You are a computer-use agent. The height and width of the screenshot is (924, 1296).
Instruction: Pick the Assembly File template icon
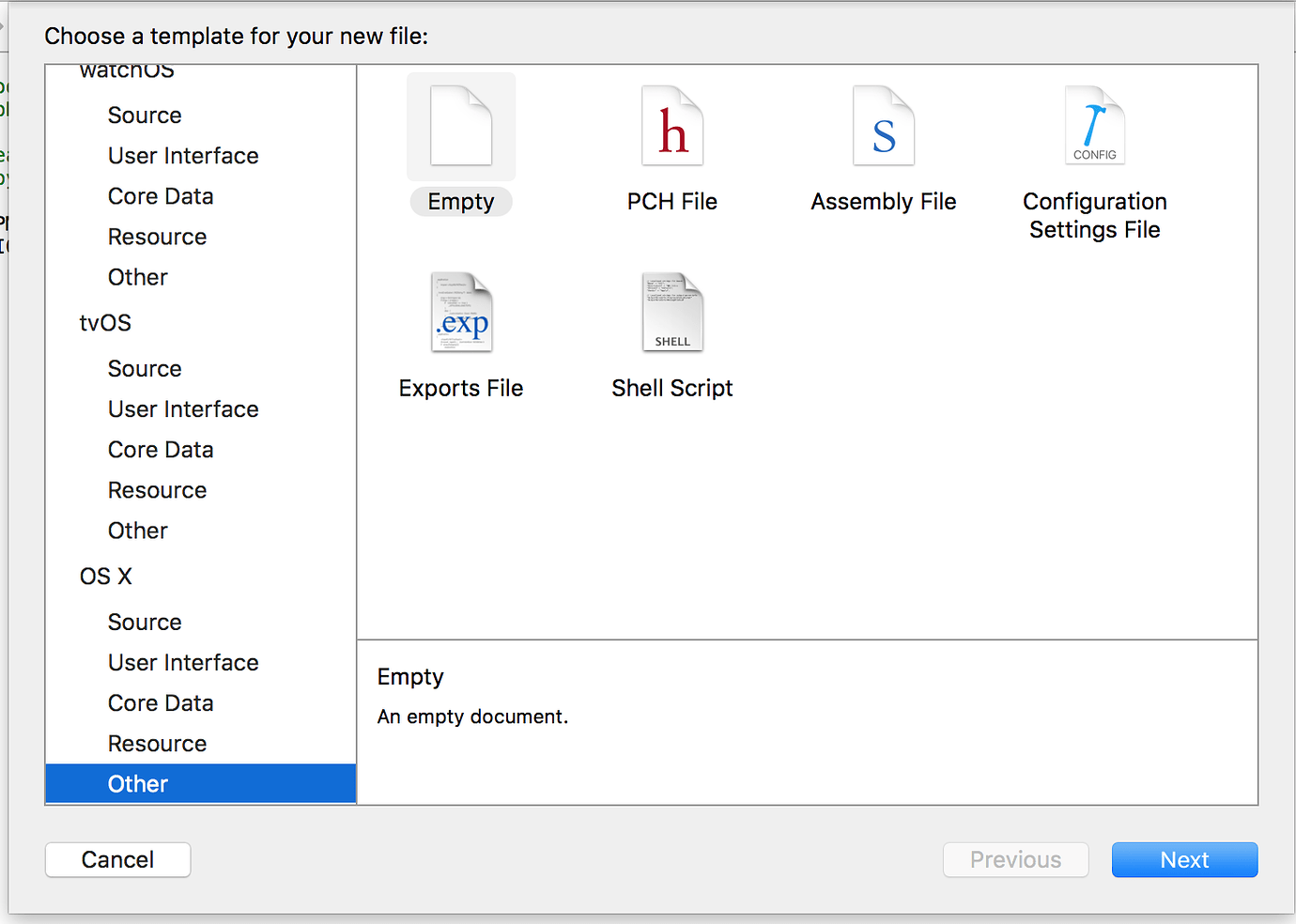pyautogui.click(x=884, y=126)
